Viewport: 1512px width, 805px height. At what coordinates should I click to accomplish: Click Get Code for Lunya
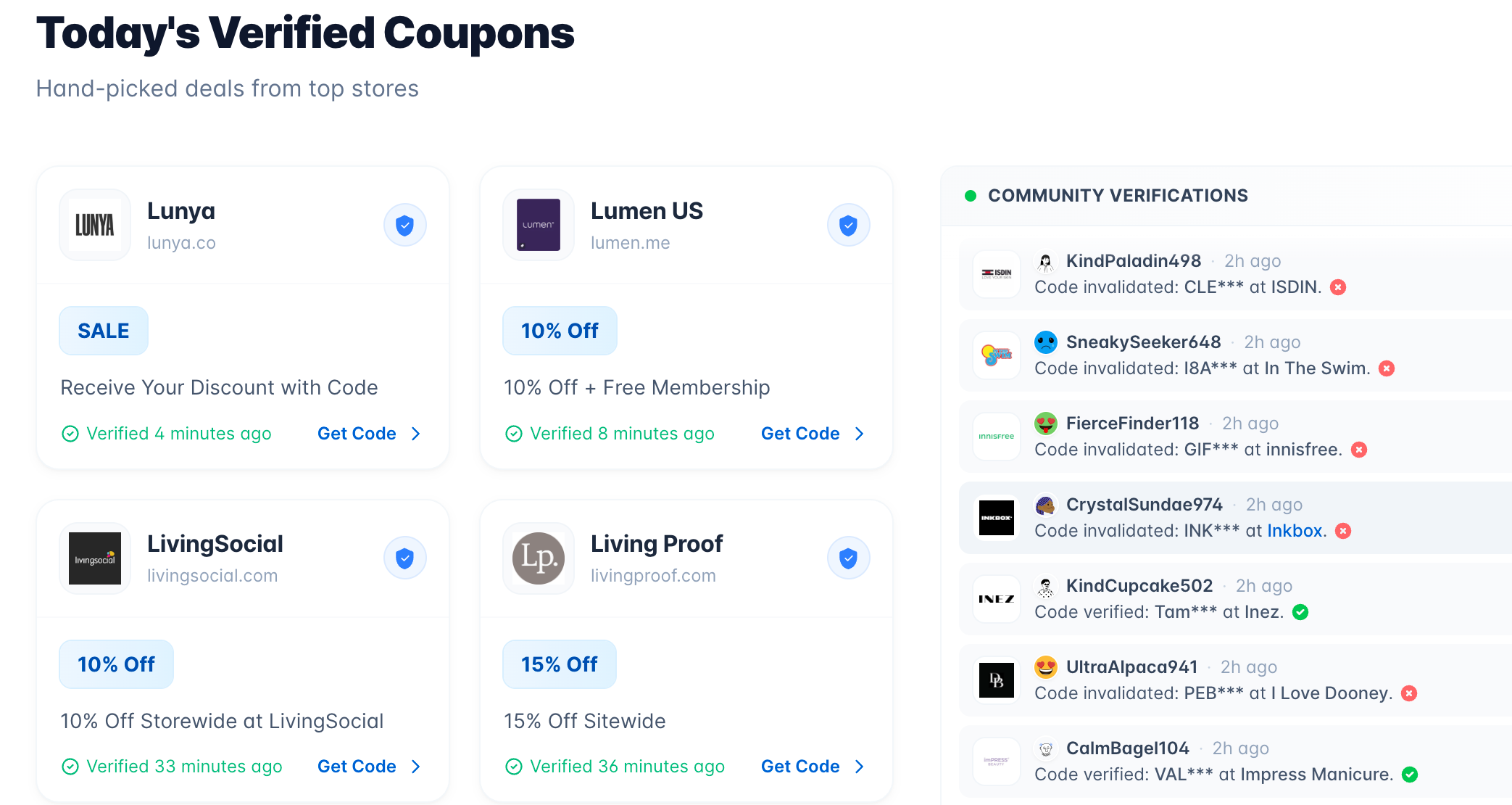[368, 434]
